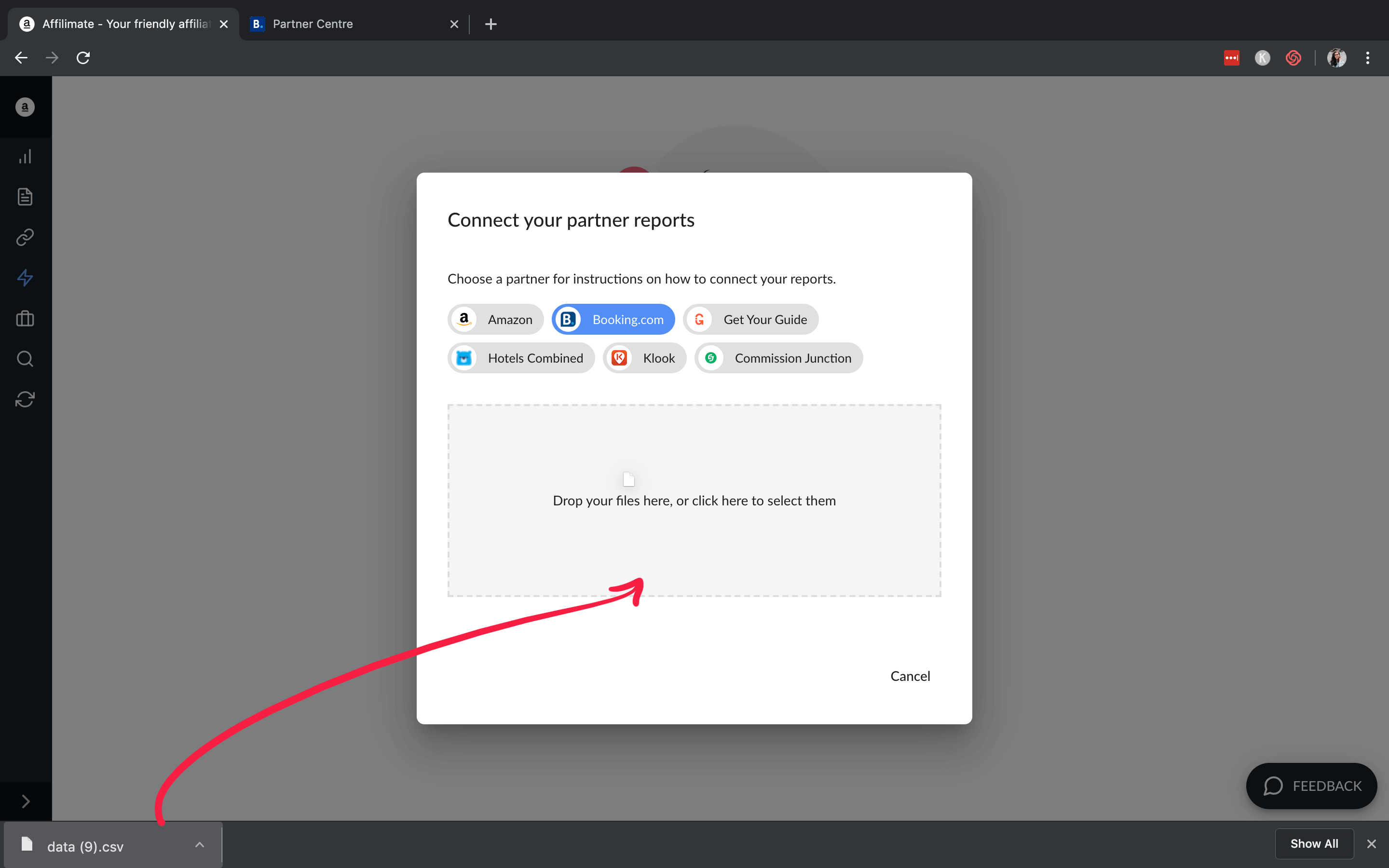Screen dimensions: 1389x868
Task: Click the red LastPass extension icon
Action: [1231, 57]
